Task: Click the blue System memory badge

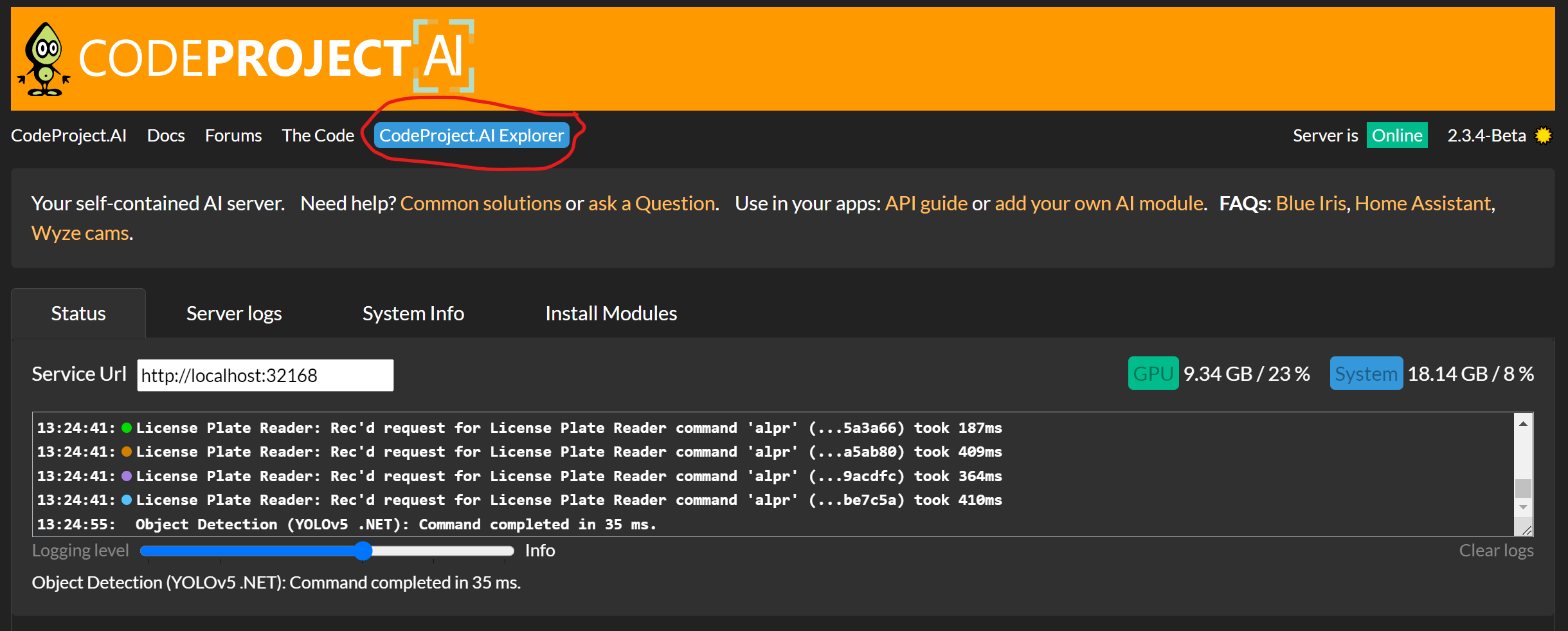Action: (1366, 373)
